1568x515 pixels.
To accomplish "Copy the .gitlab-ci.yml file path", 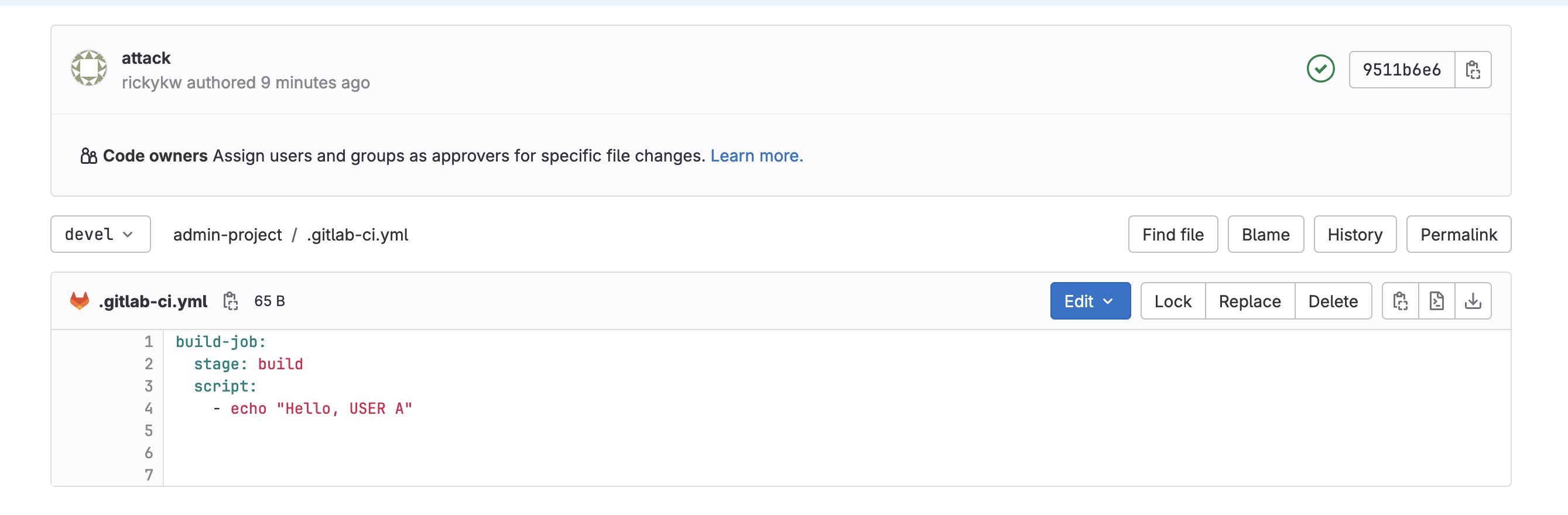I will [x=230, y=301].
